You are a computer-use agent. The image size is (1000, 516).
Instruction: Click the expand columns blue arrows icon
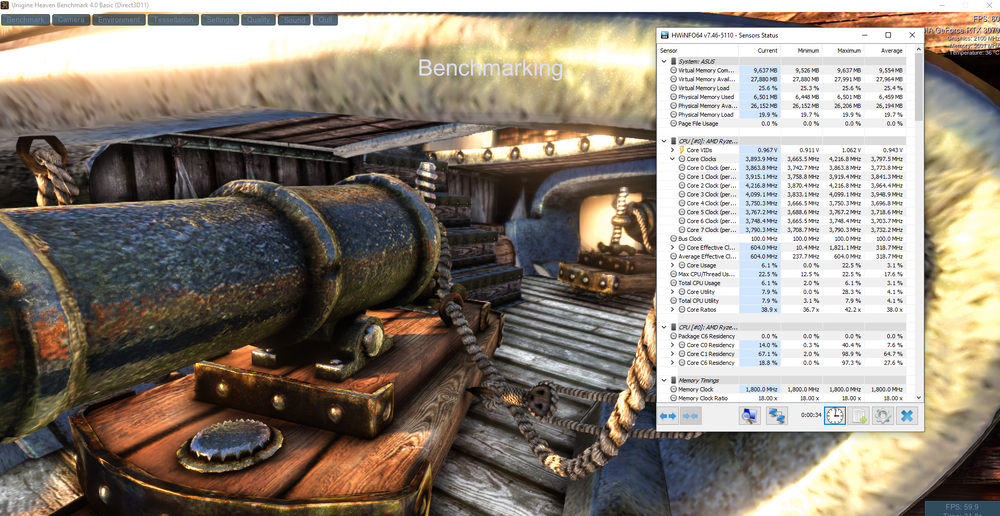click(667, 416)
